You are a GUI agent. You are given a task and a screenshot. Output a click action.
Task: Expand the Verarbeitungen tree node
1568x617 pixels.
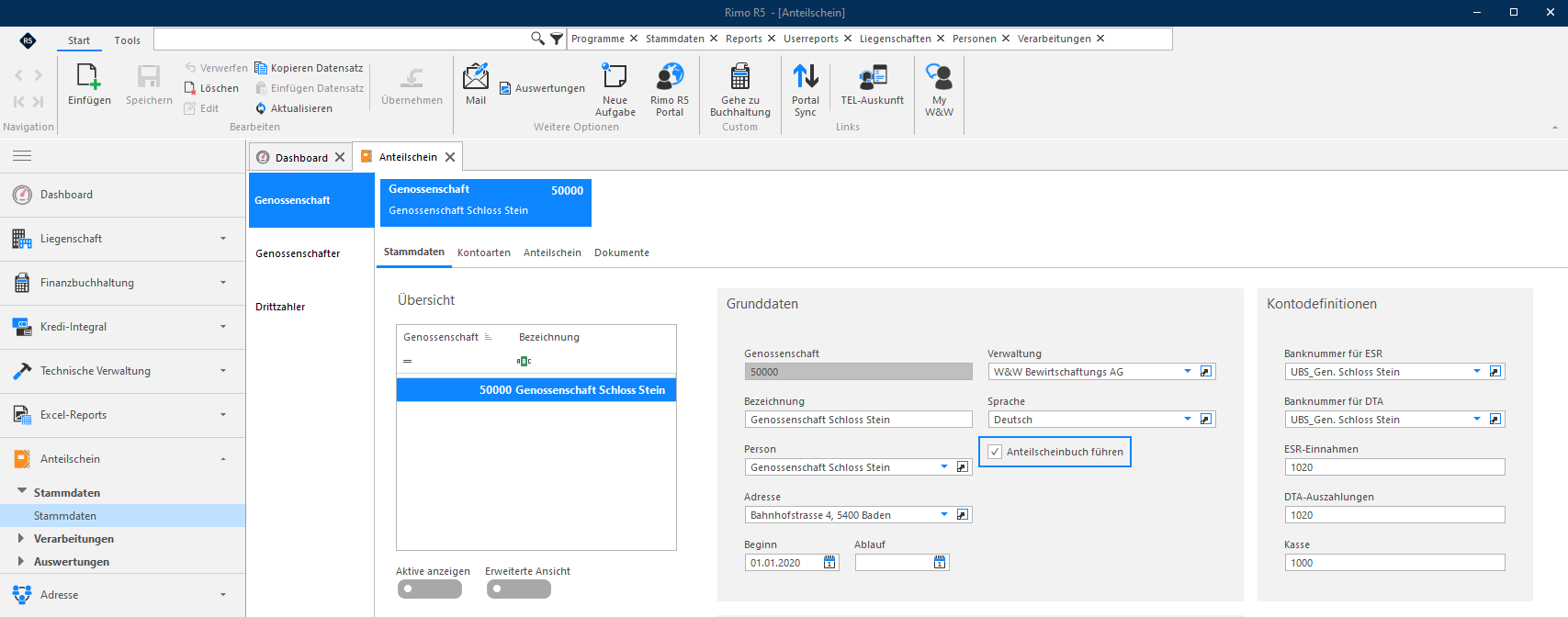point(21,538)
